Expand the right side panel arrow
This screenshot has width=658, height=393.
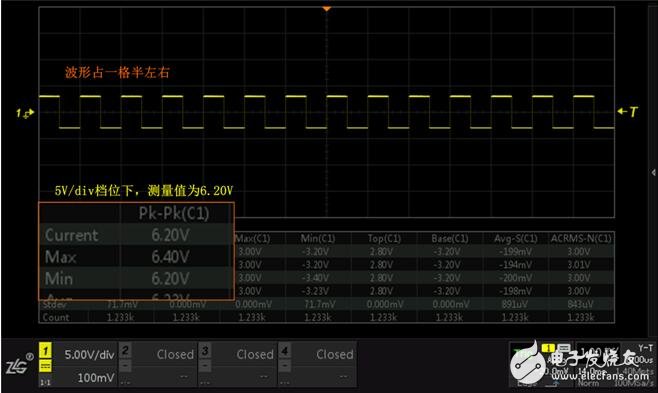pyautogui.click(x=653, y=172)
